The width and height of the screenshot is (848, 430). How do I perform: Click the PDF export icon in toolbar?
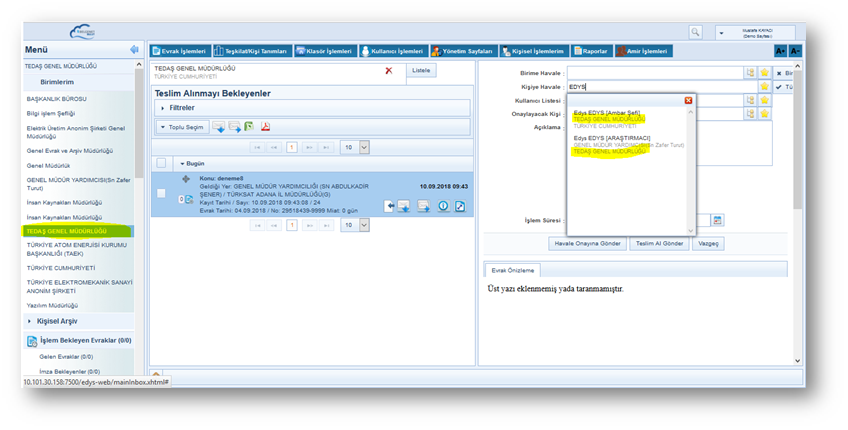(266, 127)
